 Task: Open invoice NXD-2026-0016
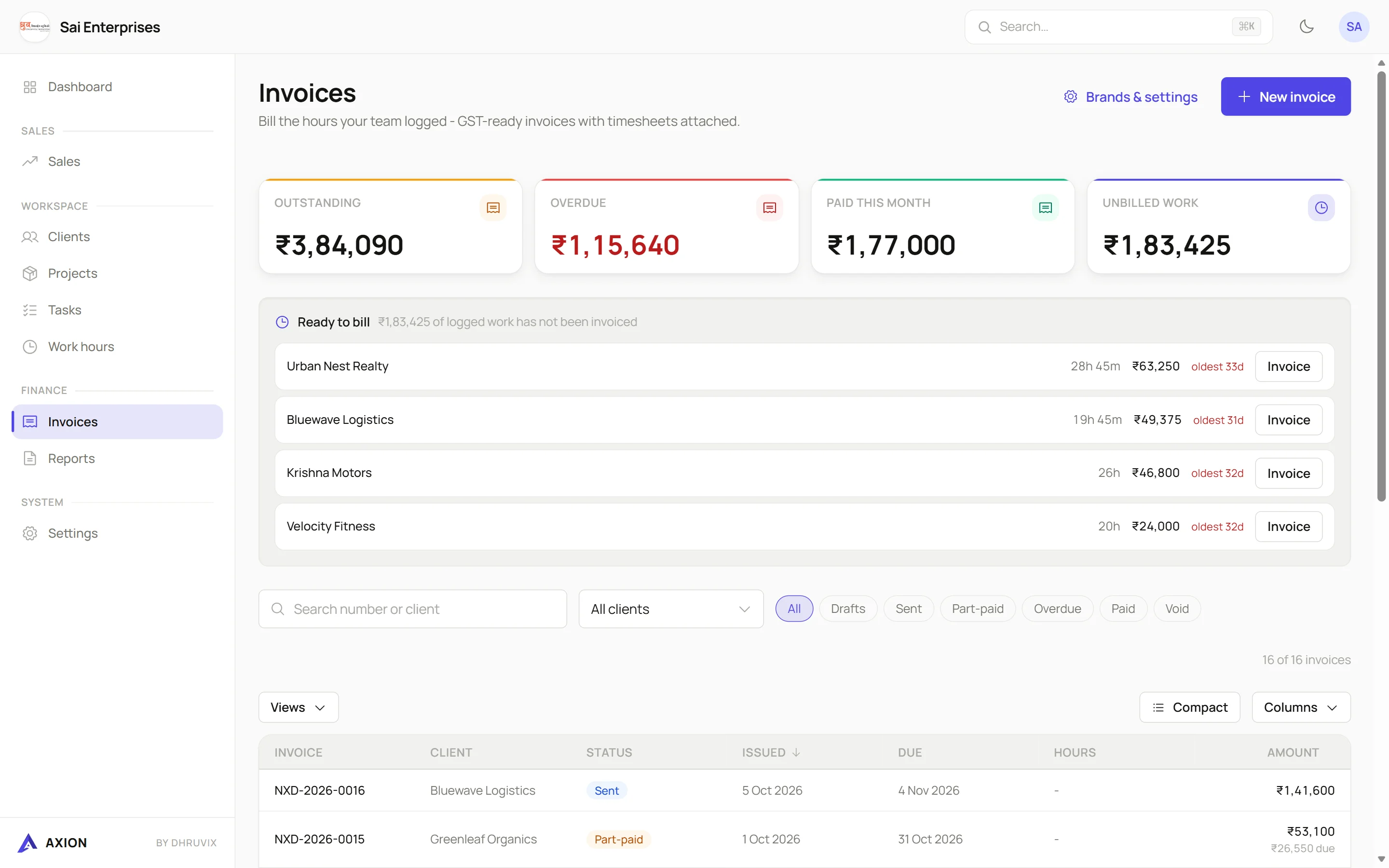(319, 790)
